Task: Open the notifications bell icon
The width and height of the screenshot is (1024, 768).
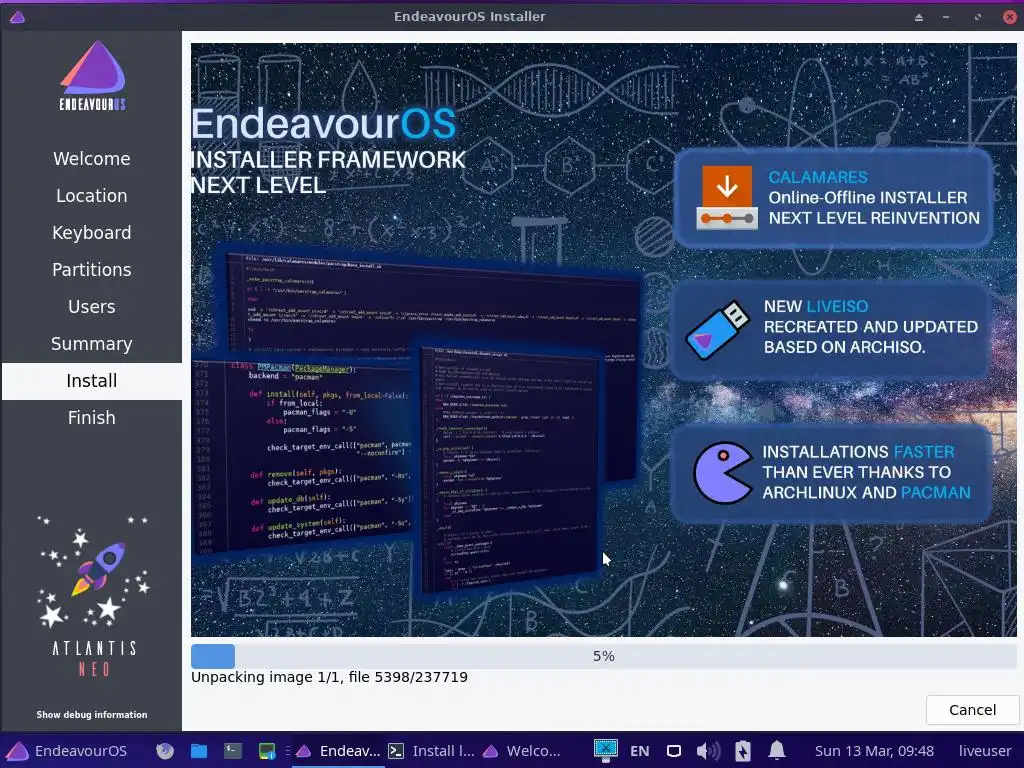Action: tap(777, 751)
